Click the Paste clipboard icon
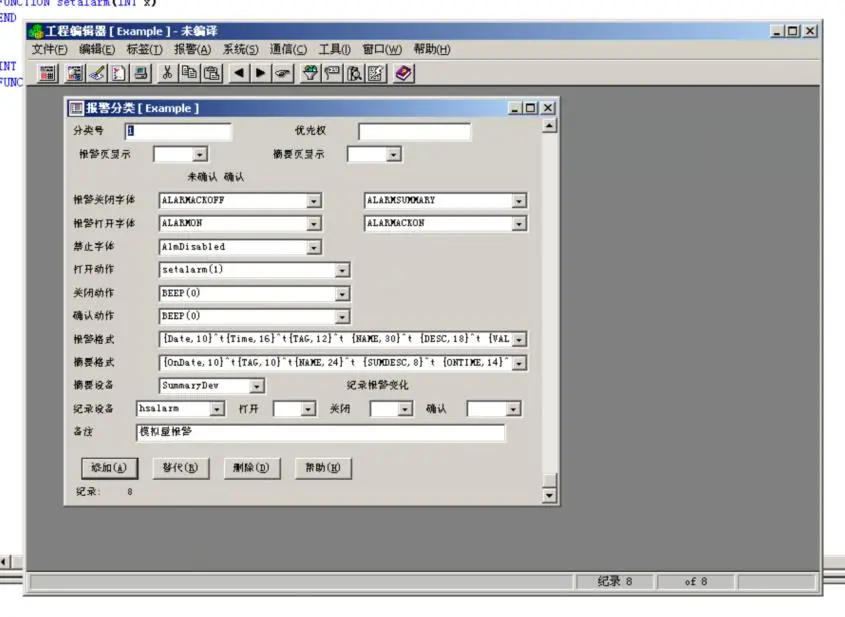 212,73
